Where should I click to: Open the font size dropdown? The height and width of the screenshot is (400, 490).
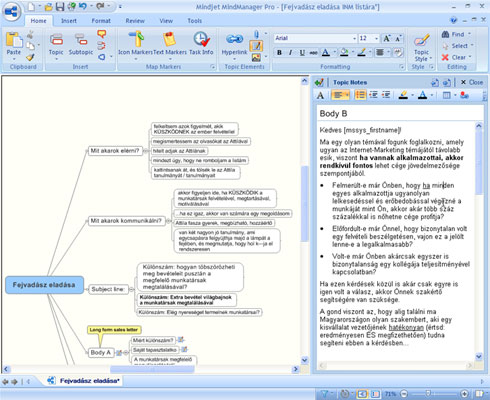(376, 38)
